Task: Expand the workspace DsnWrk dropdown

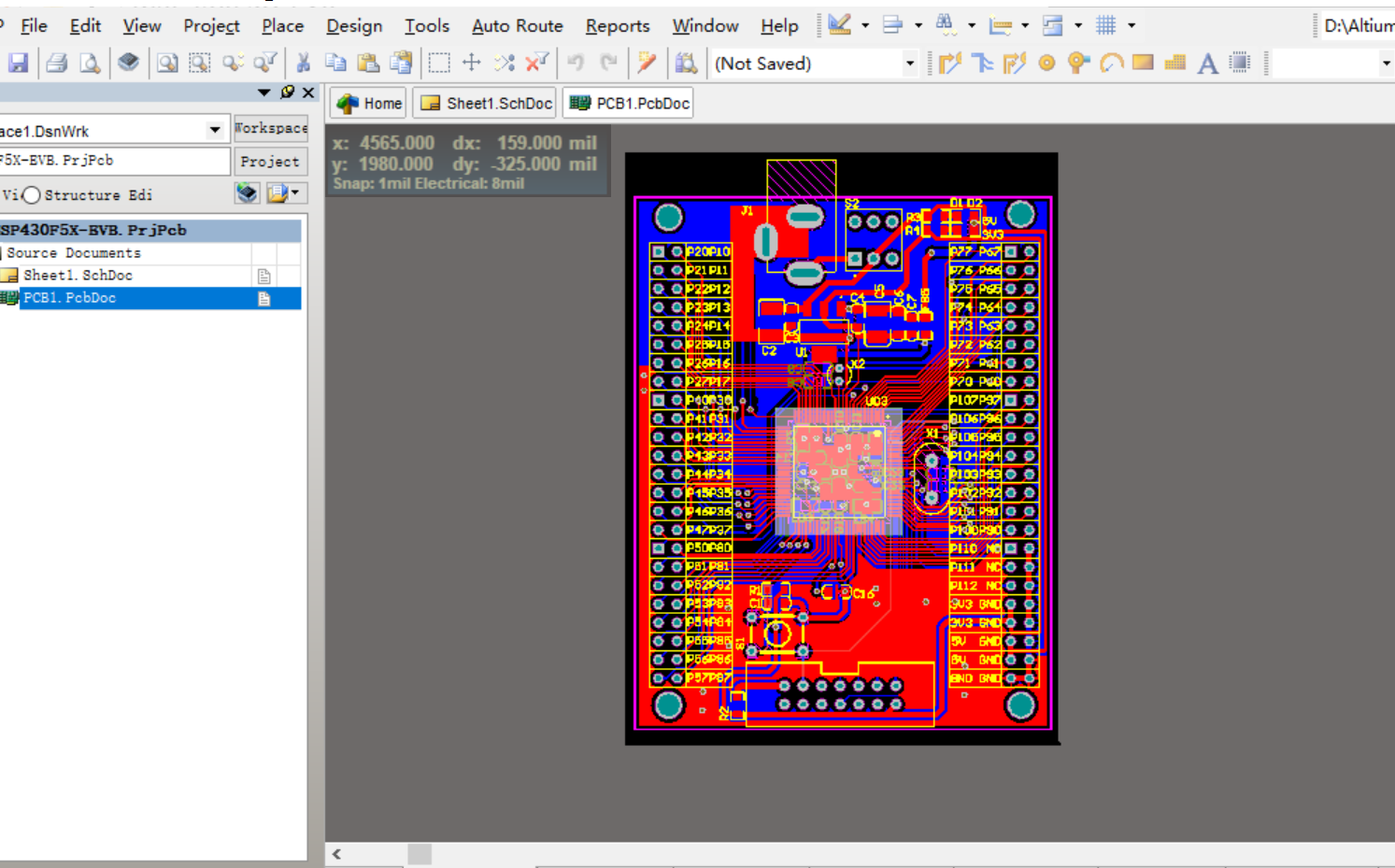Action: tap(215, 130)
